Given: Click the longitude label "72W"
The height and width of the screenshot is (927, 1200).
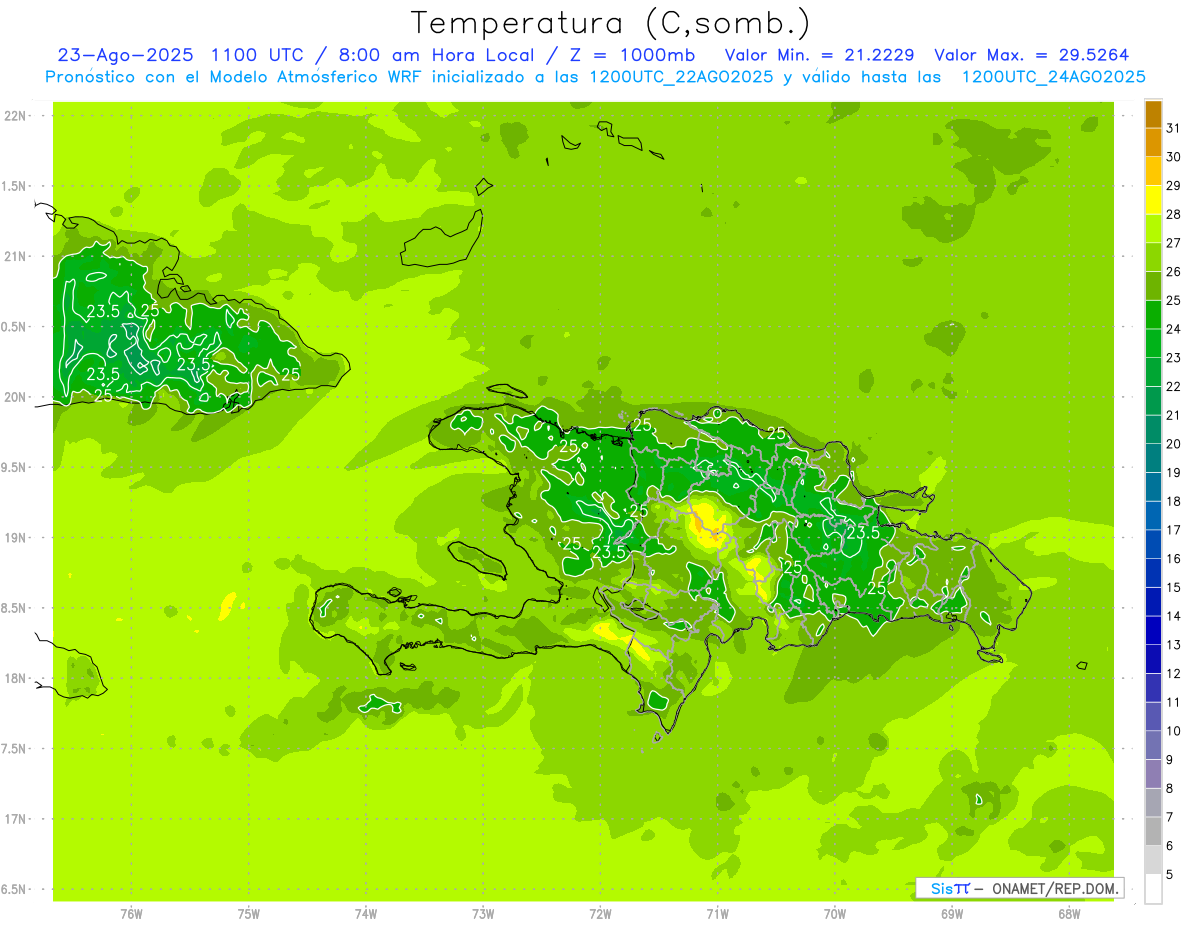Looking at the screenshot, I should coord(600,914).
